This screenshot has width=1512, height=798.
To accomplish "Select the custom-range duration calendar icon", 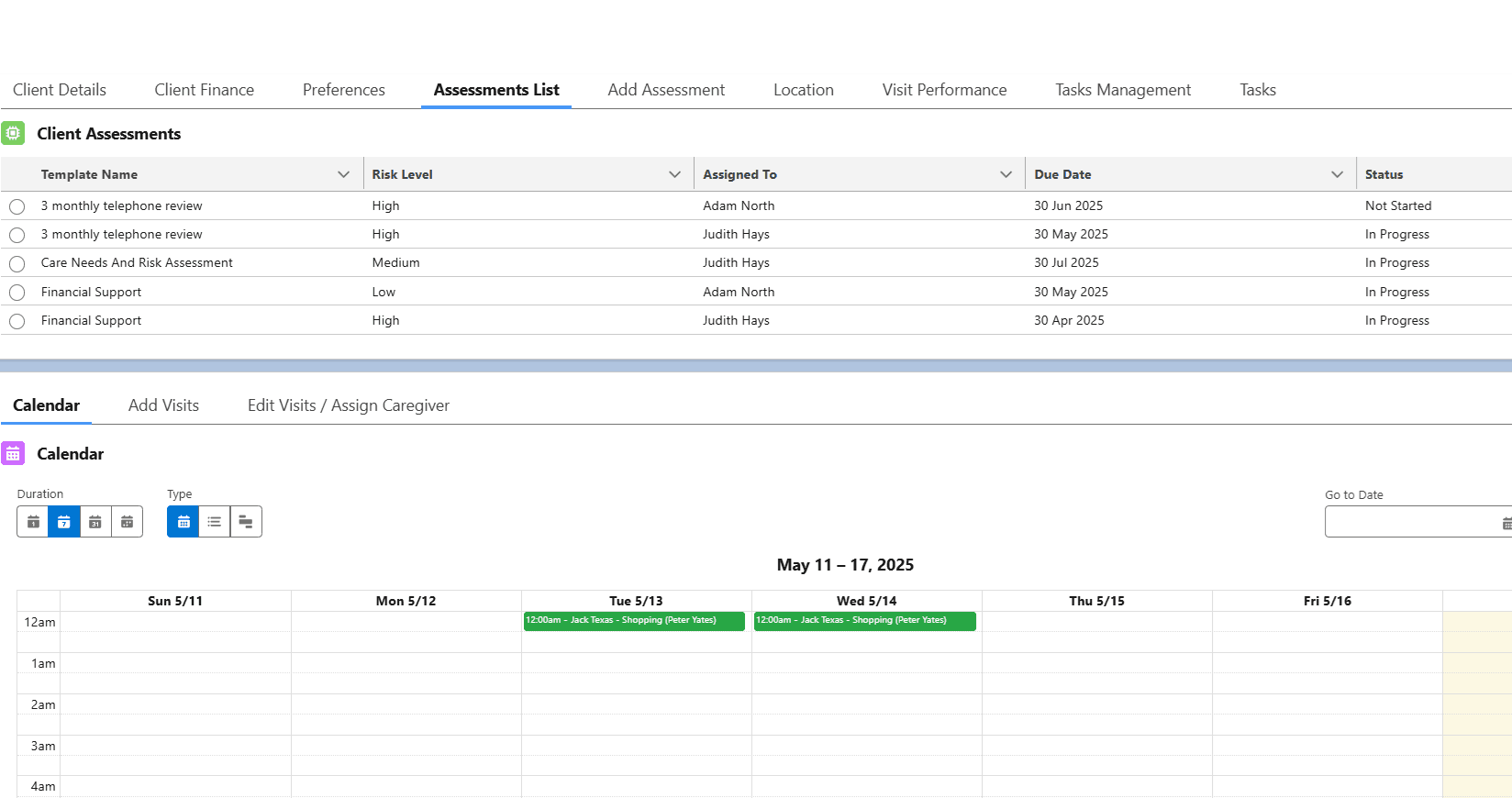I will tap(128, 522).
